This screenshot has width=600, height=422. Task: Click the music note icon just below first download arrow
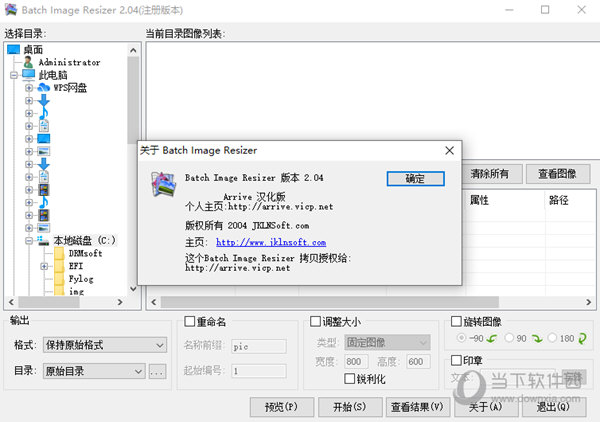click(x=44, y=113)
